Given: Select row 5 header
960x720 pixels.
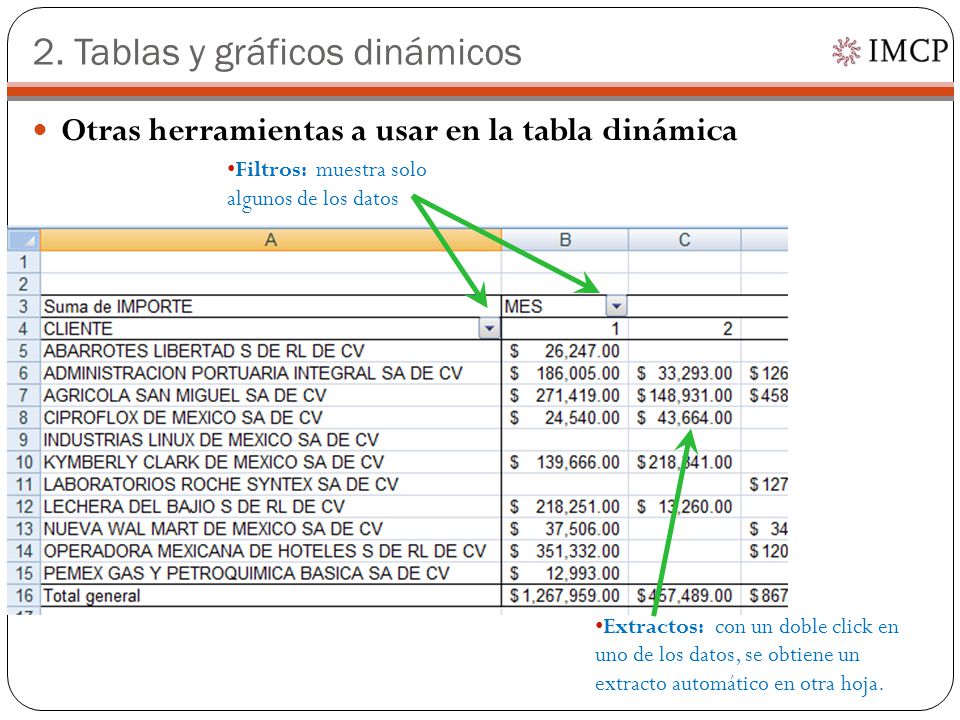Looking at the screenshot, I should coord(23,351).
